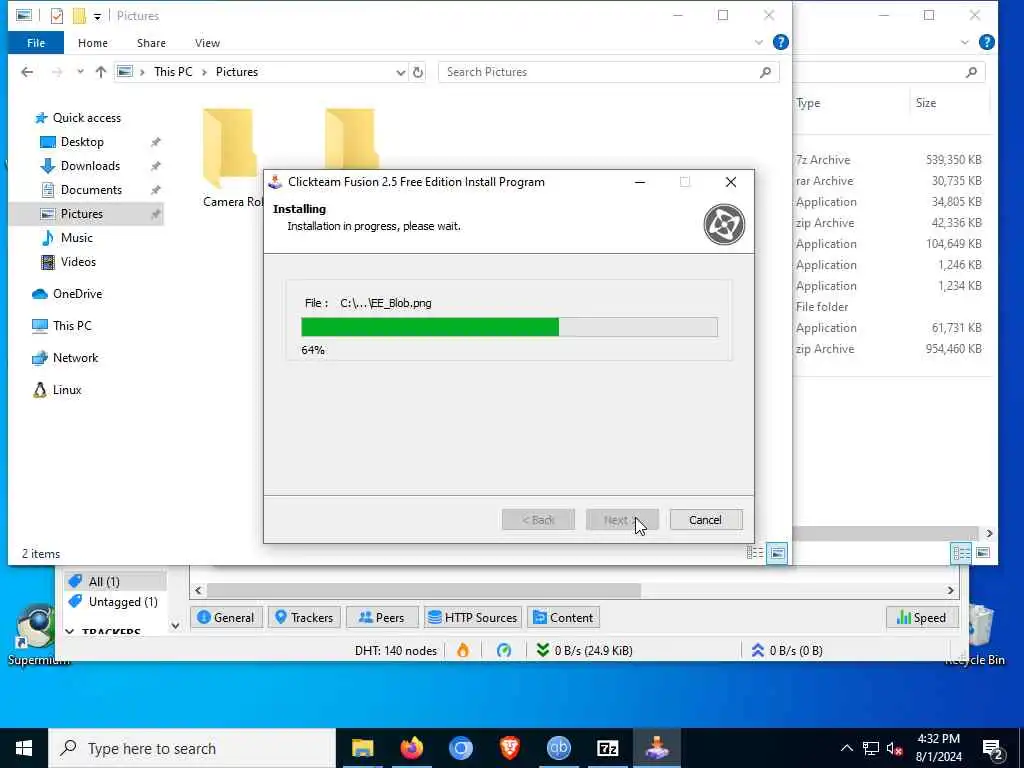Open Firefox from the taskbar
This screenshot has width=1024, height=768.
coord(411,748)
